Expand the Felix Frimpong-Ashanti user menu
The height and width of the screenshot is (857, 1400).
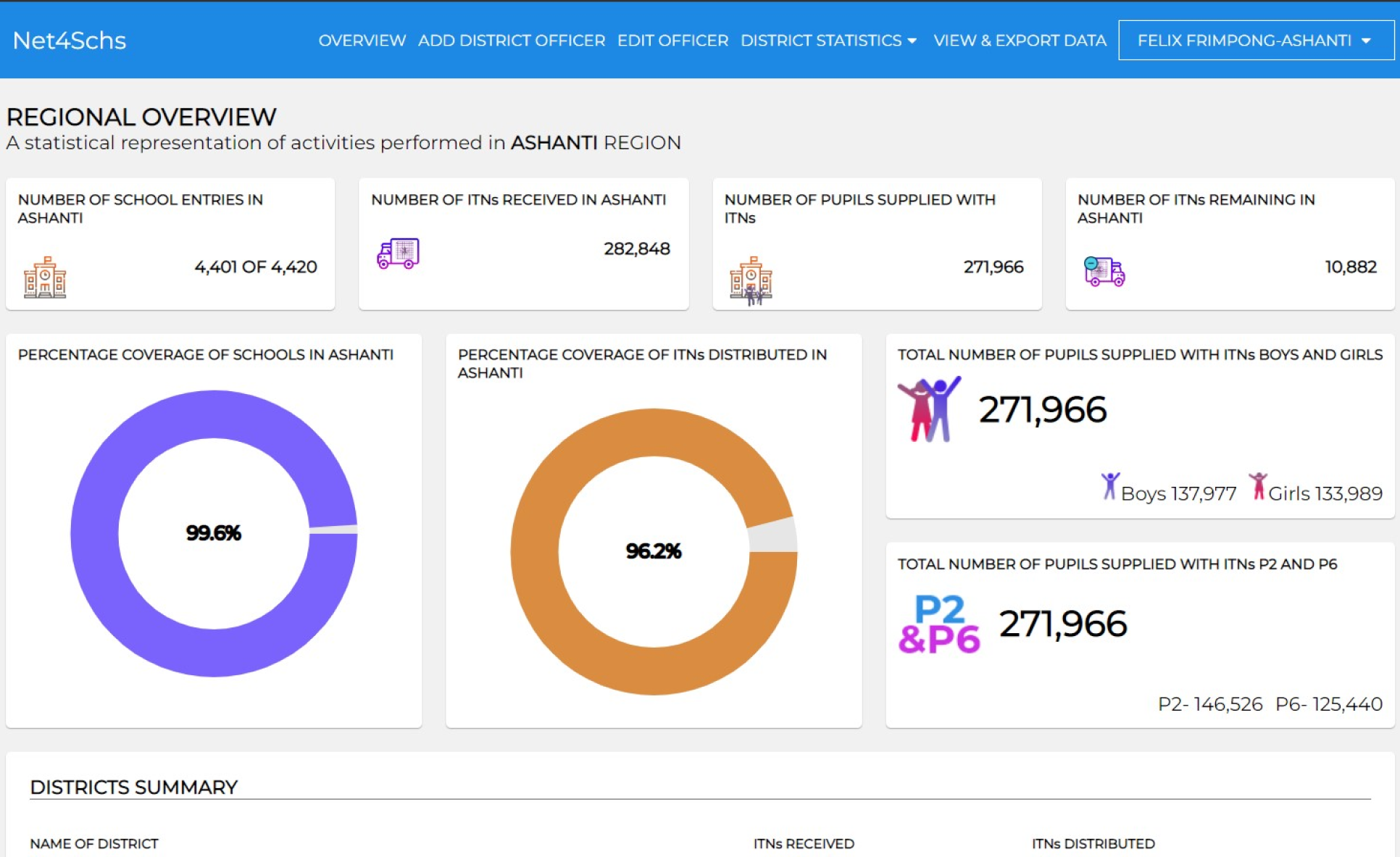(1255, 41)
